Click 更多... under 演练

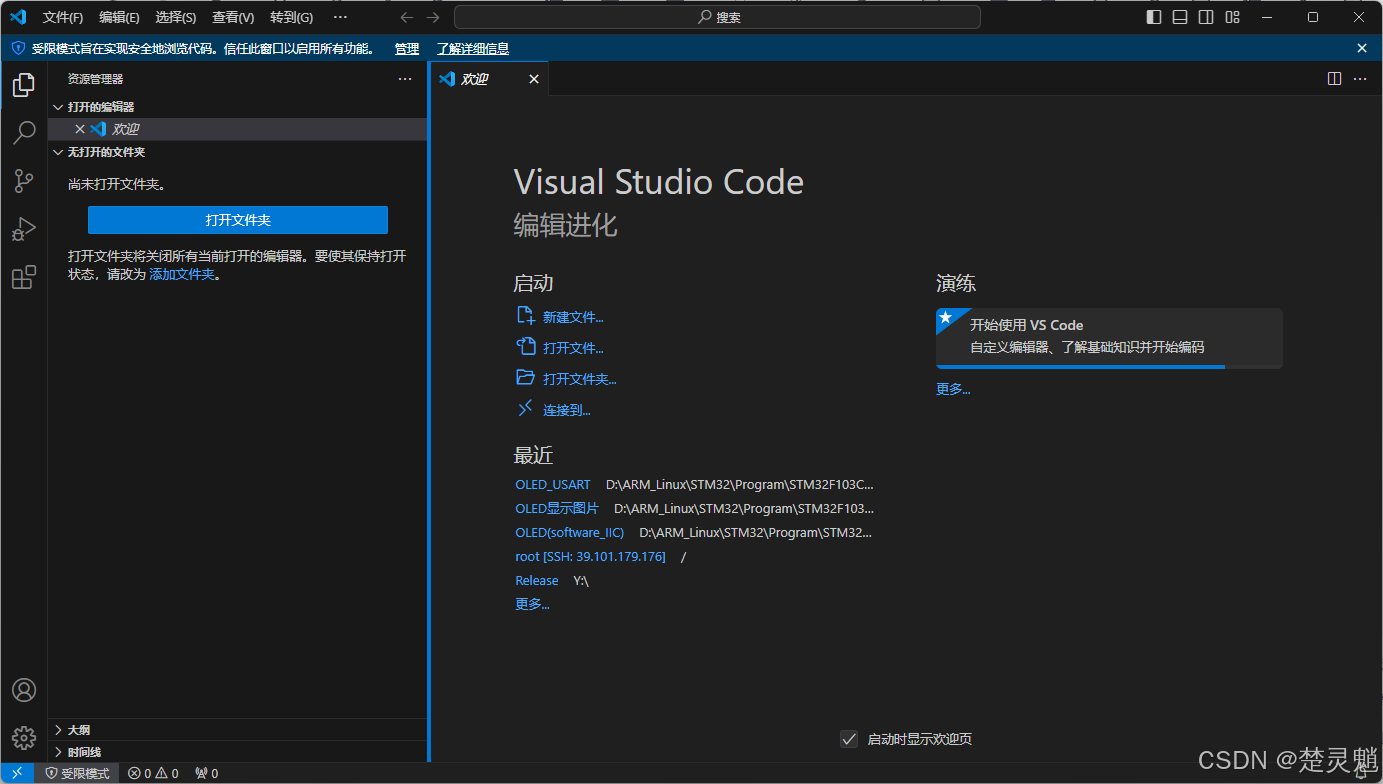pyautogui.click(x=953, y=389)
